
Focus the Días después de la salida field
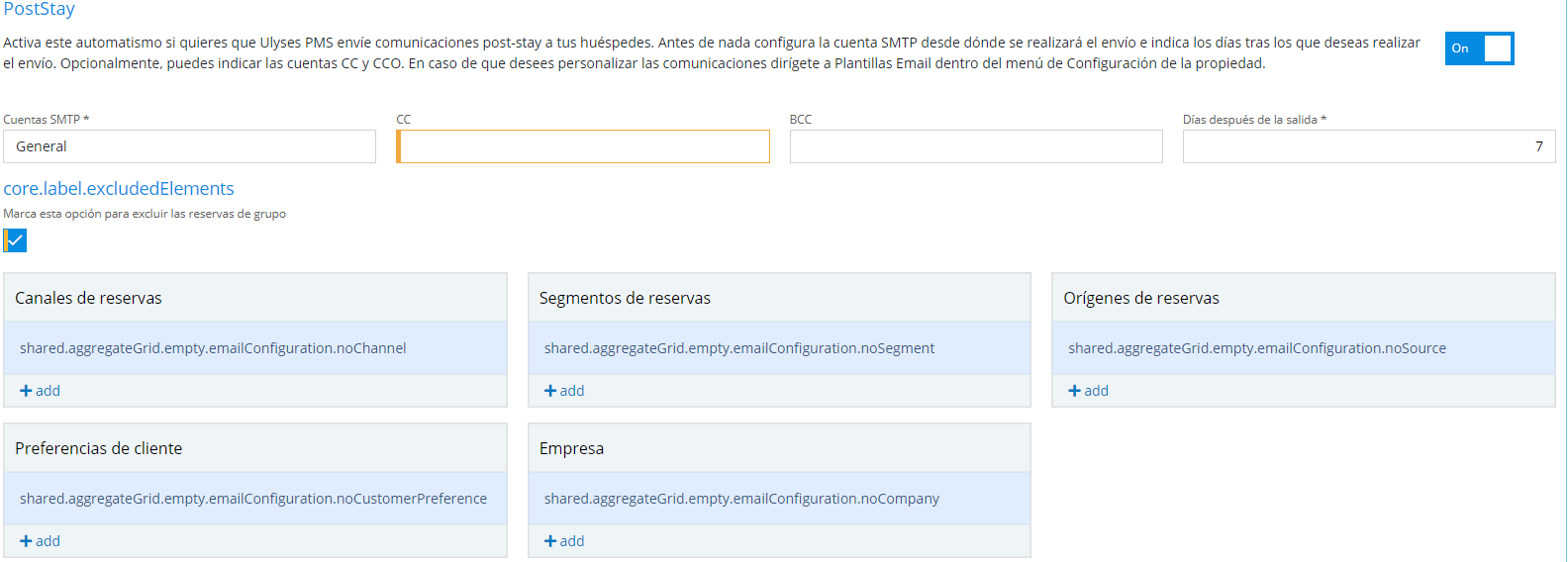tap(1368, 146)
